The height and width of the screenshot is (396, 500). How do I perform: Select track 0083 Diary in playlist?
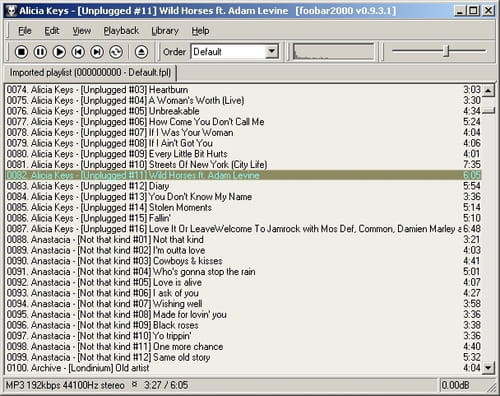point(243,186)
